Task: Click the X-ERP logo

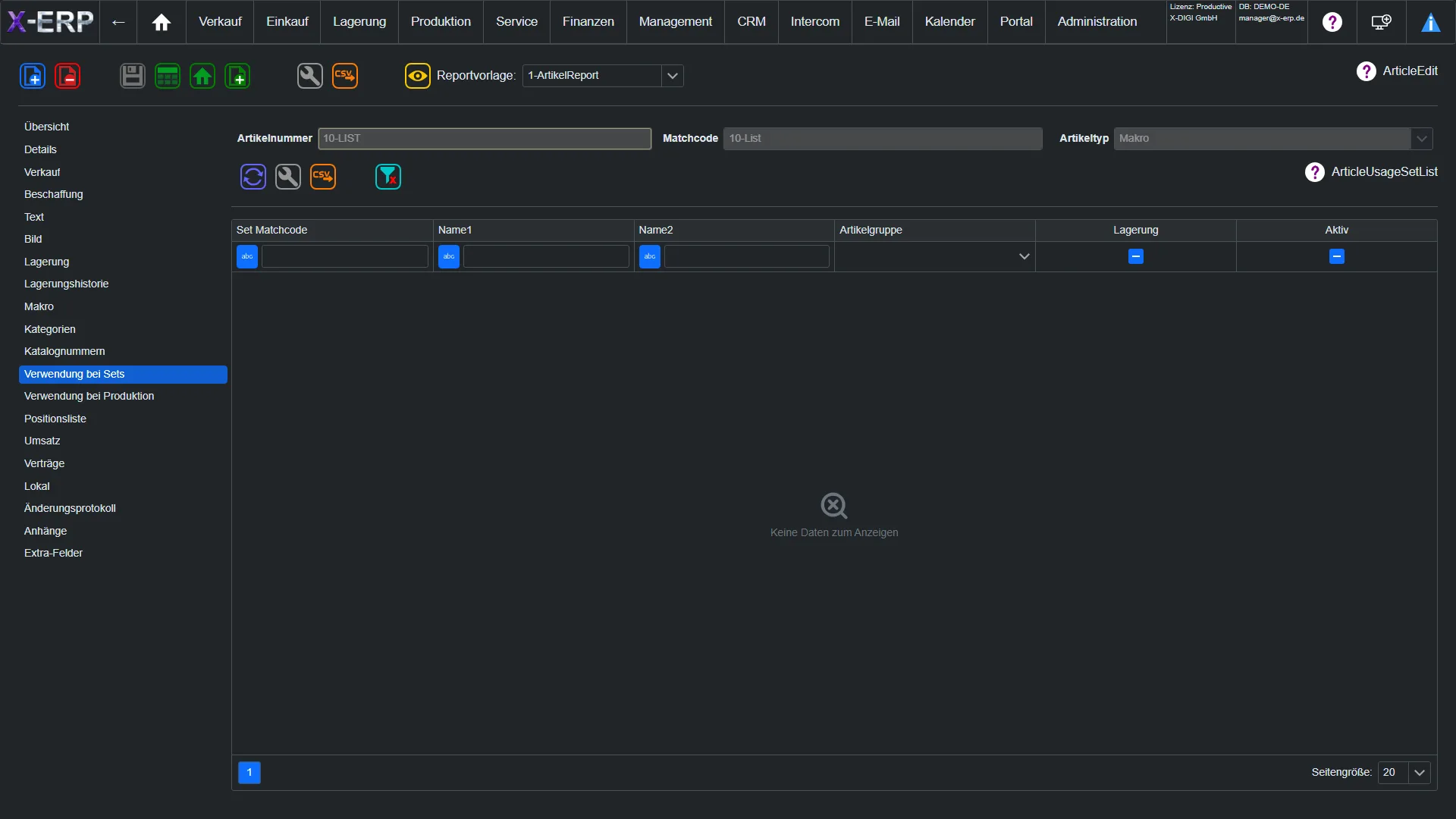Action: 50,22
